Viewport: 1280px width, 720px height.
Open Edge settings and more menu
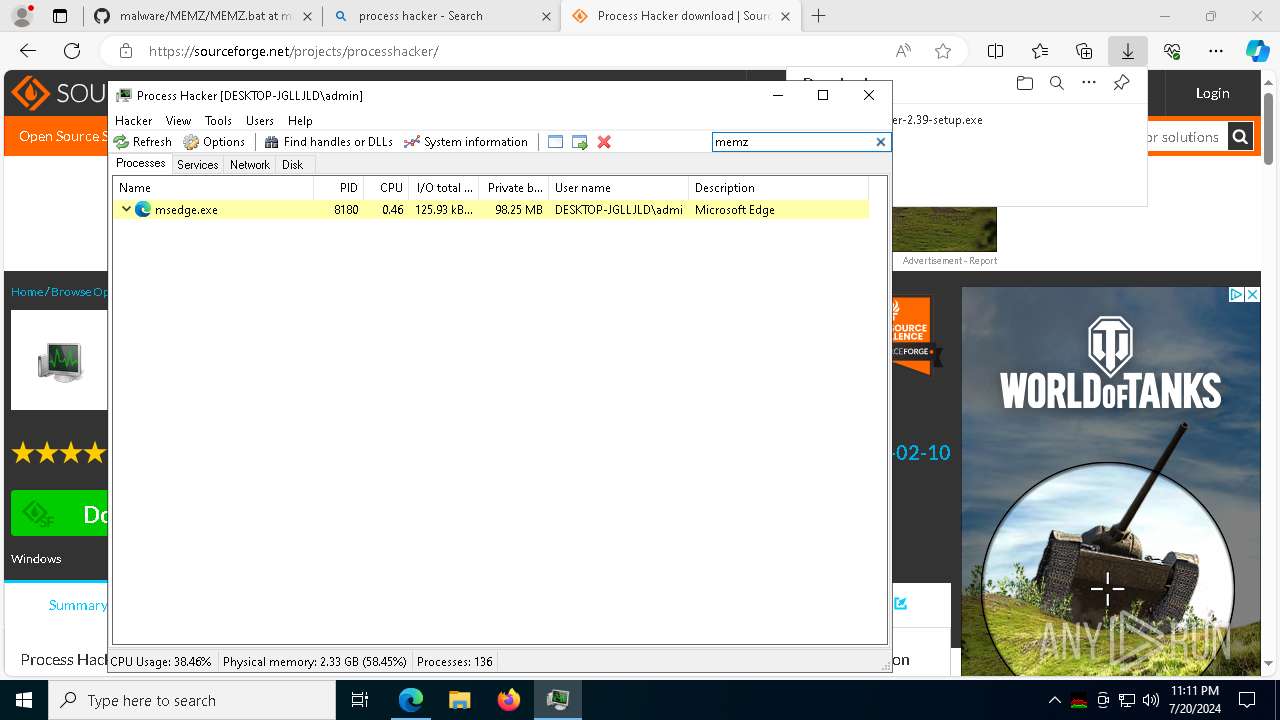[x=1216, y=51]
